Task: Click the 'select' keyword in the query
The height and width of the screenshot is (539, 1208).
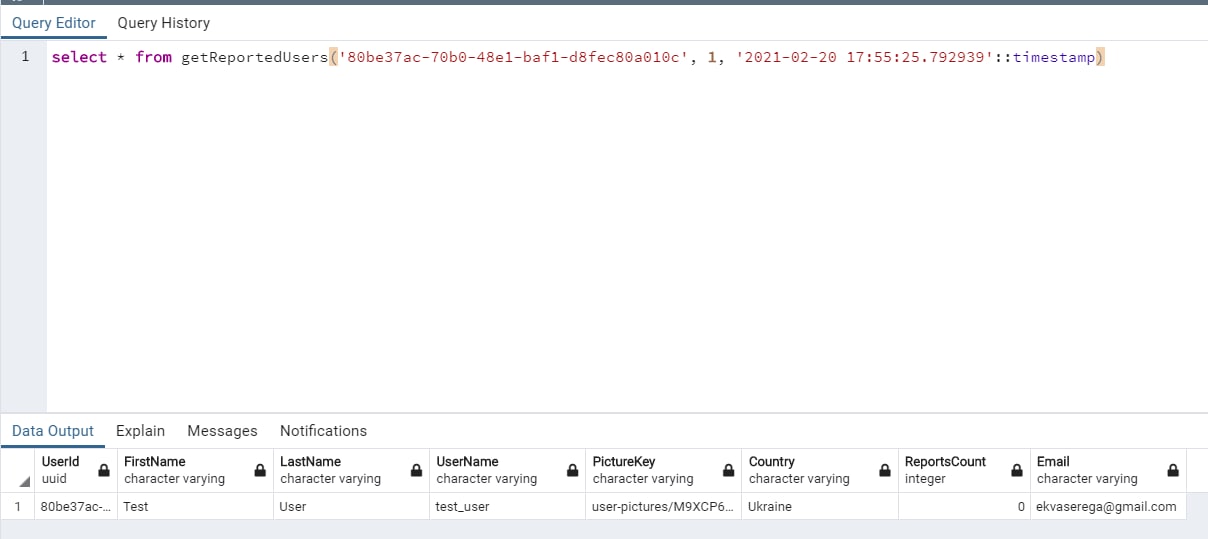Action: pos(79,57)
